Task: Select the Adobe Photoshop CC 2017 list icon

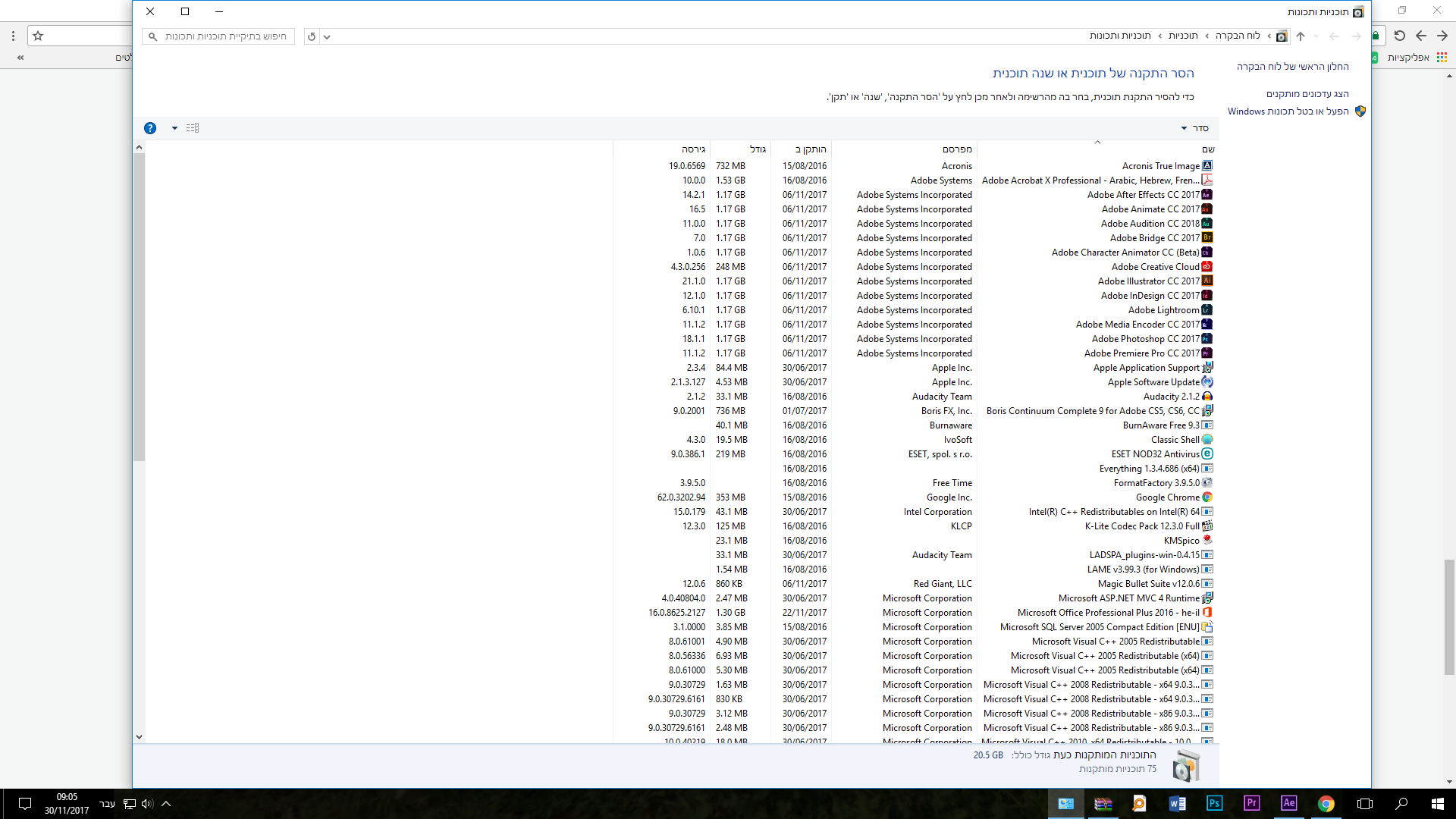Action: click(1207, 339)
